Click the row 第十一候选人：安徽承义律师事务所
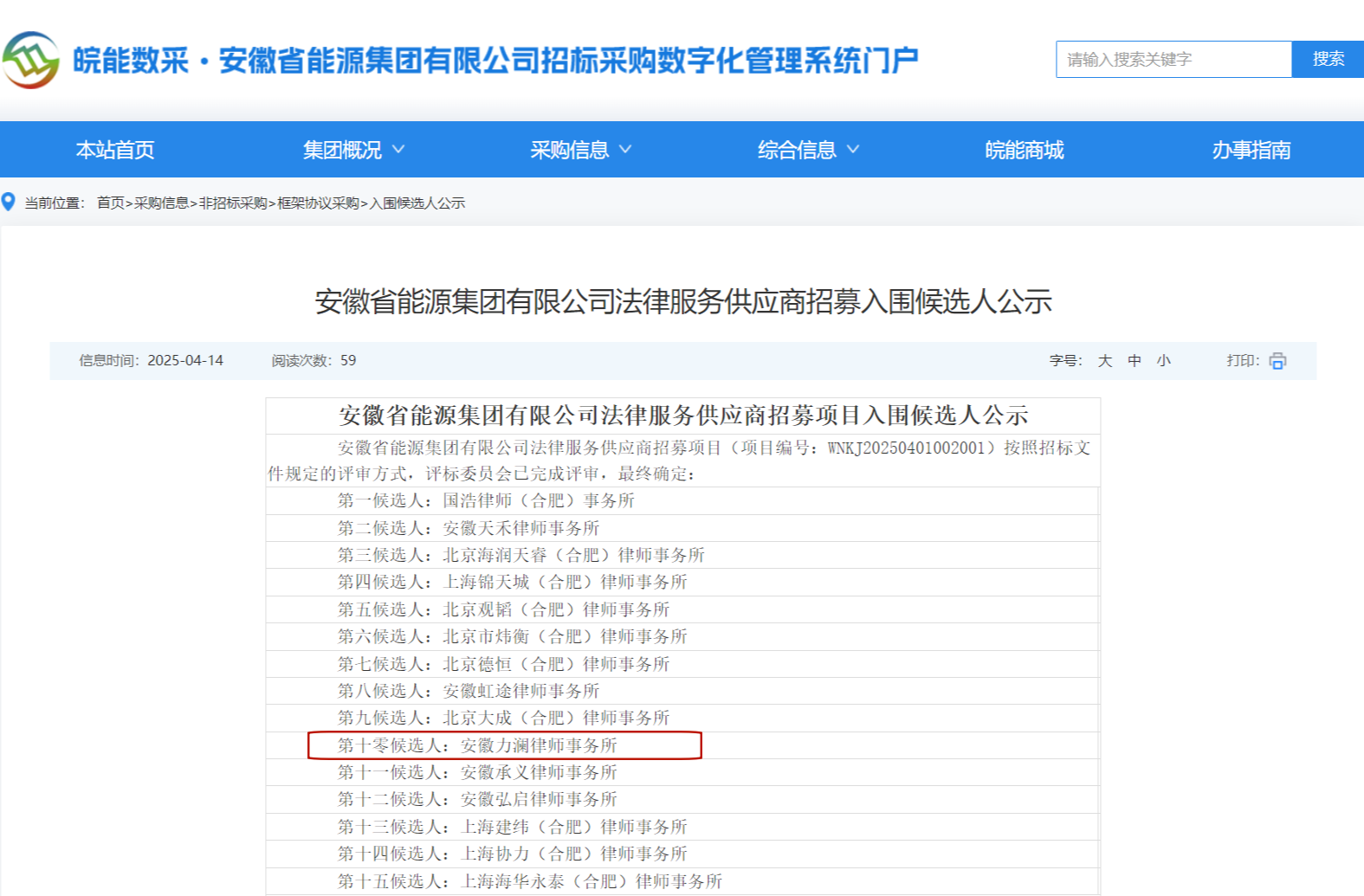This screenshot has height=896, width=1364. 682,772
